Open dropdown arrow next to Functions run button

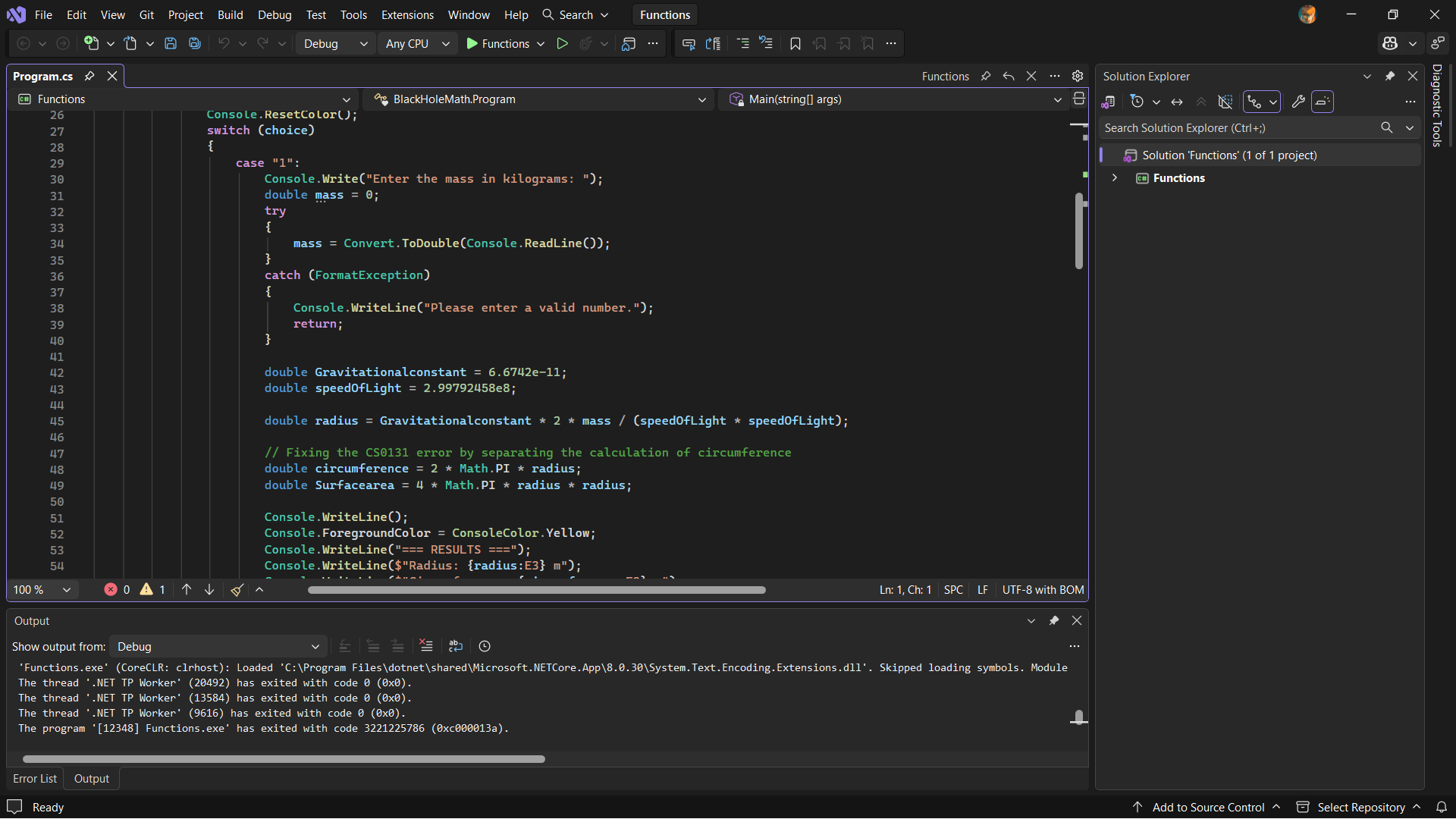[541, 44]
